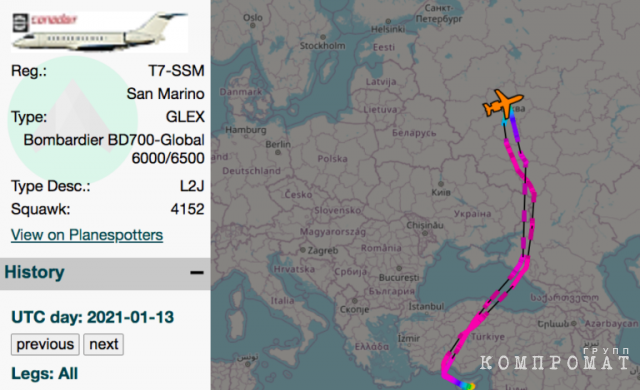Image resolution: width=640 pixels, height=390 pixels.
Task: Click the rainbow track endpoint near Cyprus
Action: [467, 386]
